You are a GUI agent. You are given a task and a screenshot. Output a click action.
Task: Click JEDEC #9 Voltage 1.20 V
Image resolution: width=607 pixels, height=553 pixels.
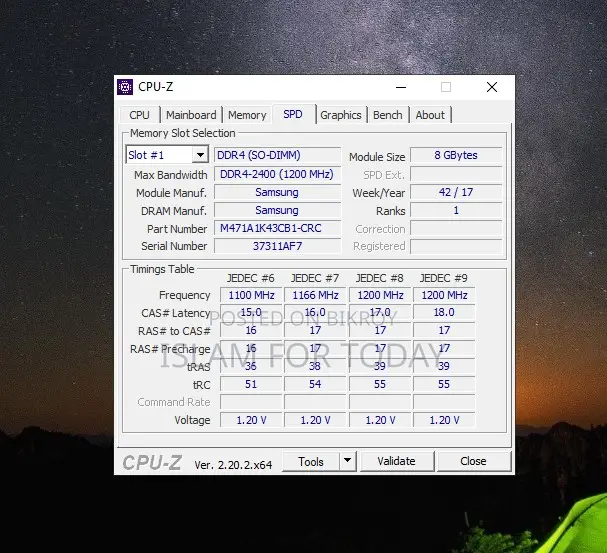pos(444,420)
